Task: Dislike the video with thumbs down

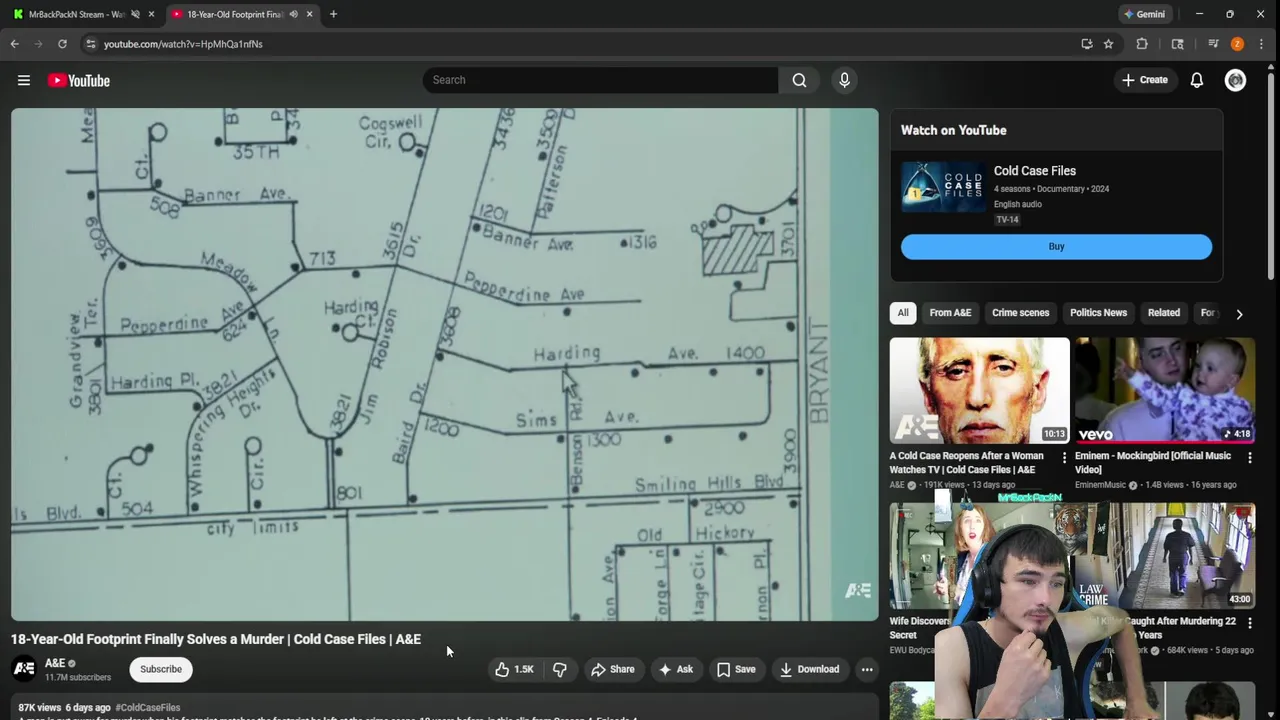Action: [560, 669]
